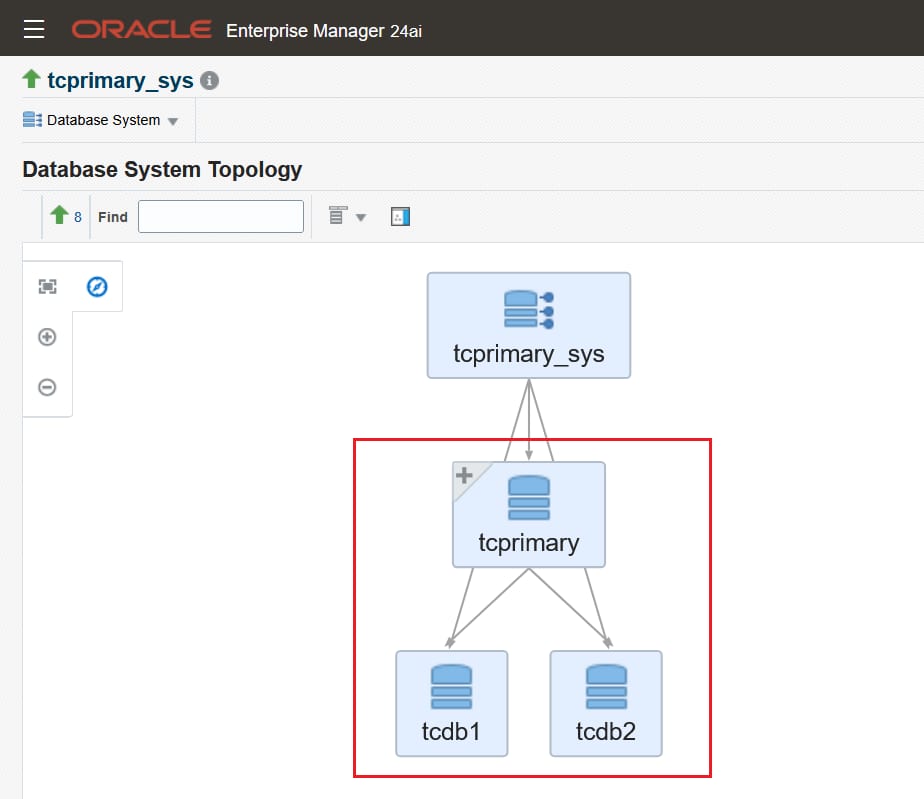
Task: Click the green up status arrow in toolbar
Action: (x=59, y=216)
